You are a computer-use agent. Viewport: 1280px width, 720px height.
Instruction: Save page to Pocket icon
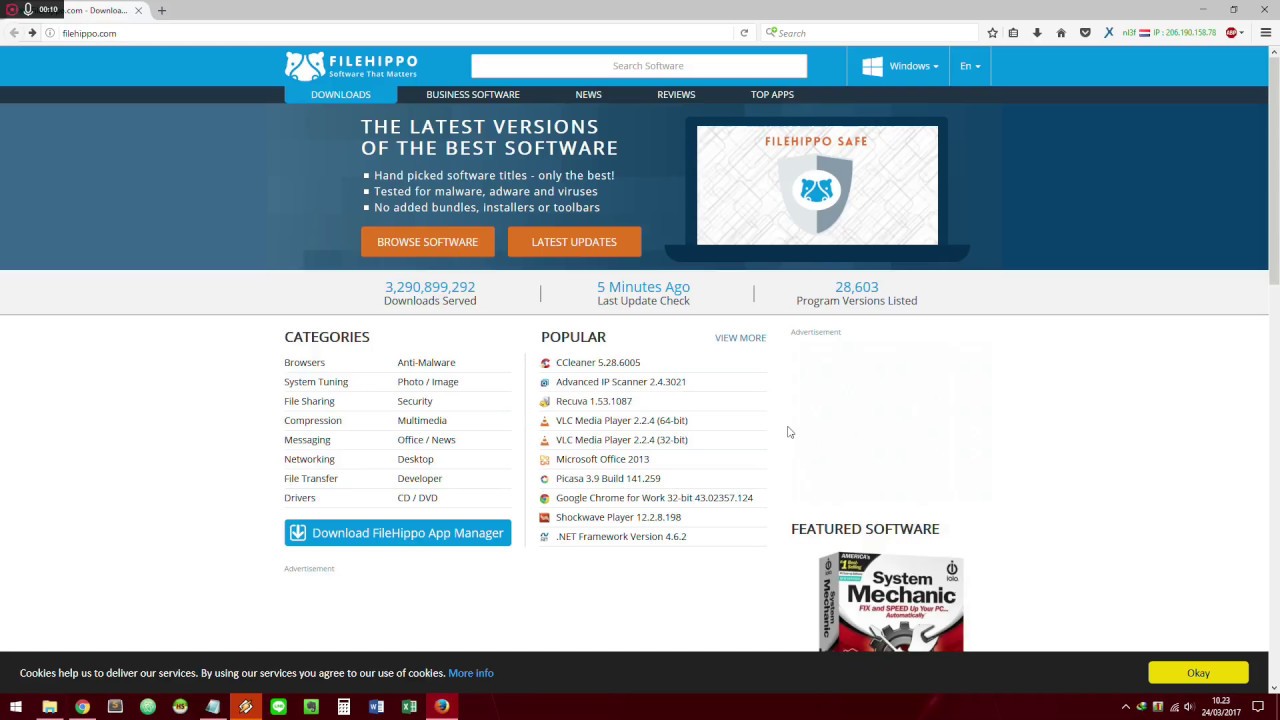pos(1085,33)
